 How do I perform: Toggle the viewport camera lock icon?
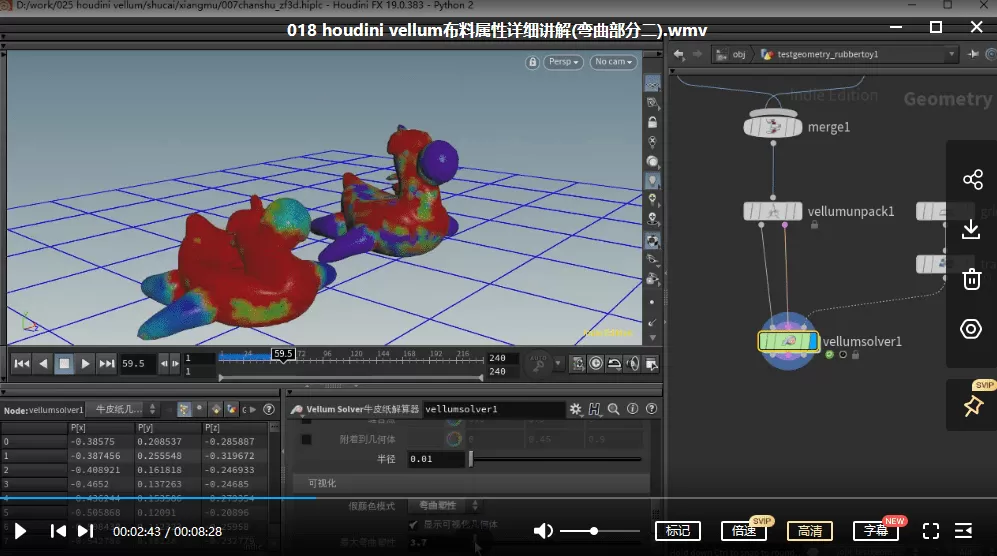[533, 62]
